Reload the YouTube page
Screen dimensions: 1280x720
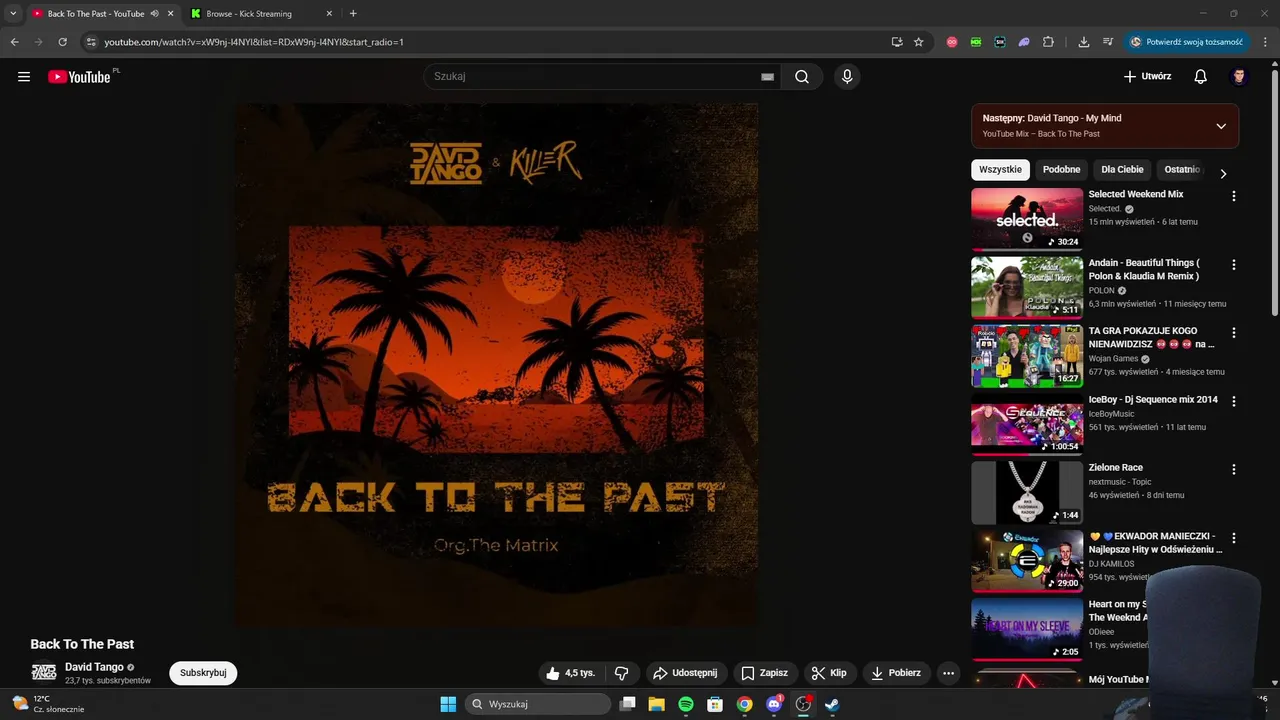pos(62,42)
